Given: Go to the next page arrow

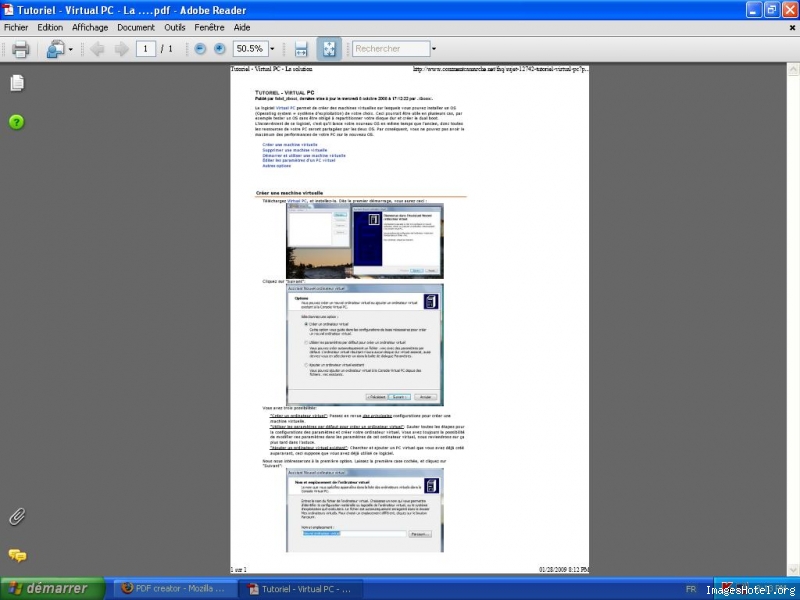Looking at the screenshot, I should click(x=121, y=49).
